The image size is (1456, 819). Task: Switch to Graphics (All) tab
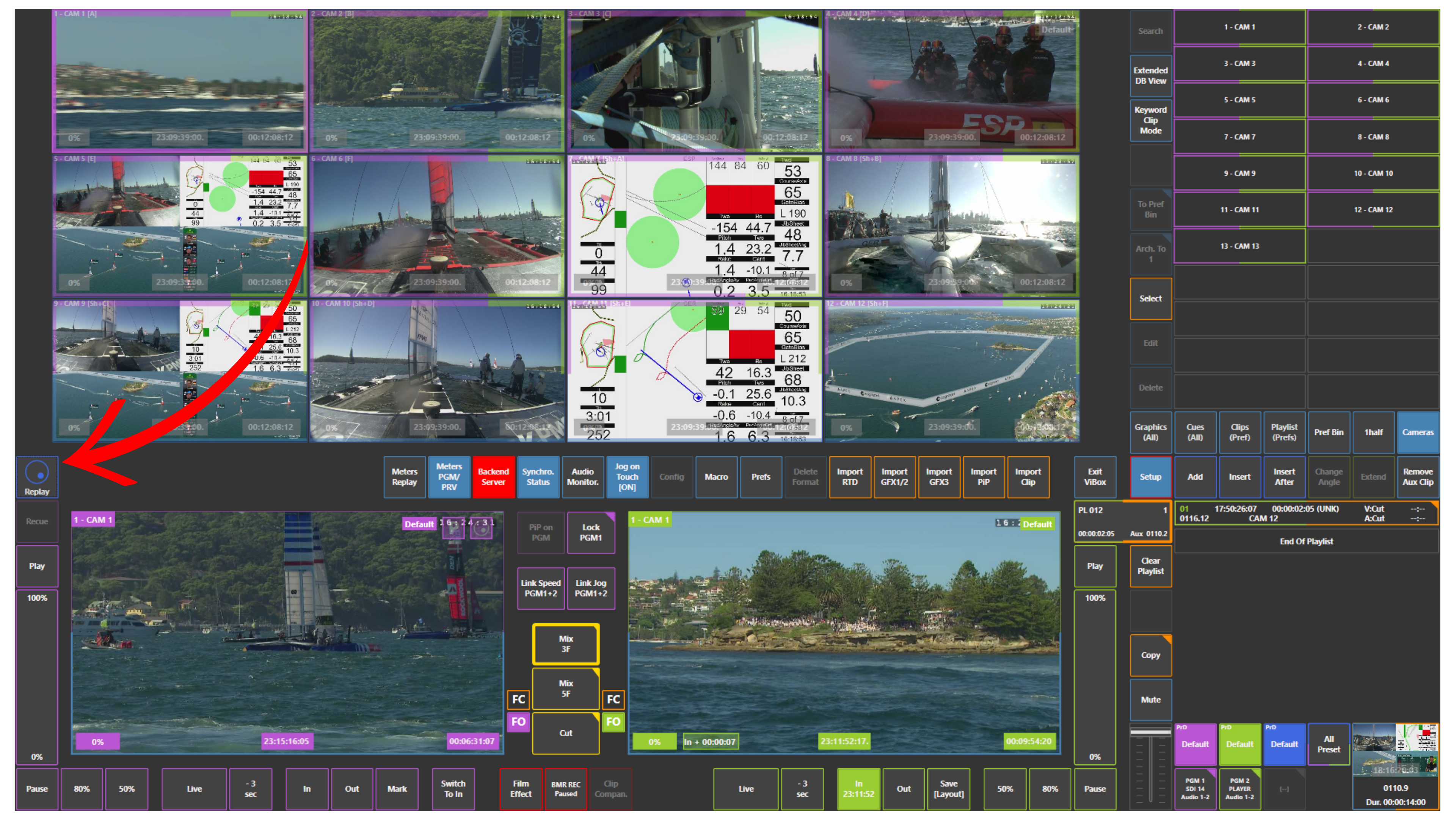click(1150, 432)
